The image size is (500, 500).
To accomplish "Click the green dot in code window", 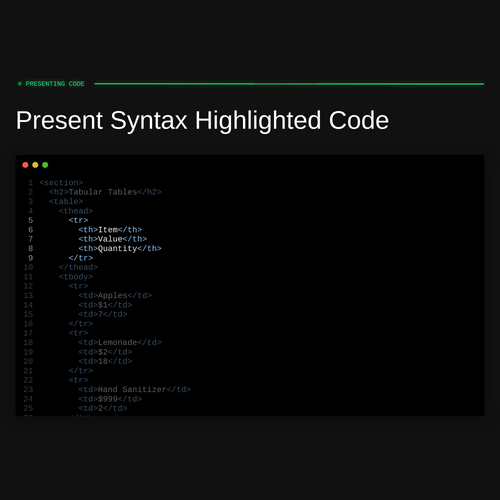I will coord(45,165).
